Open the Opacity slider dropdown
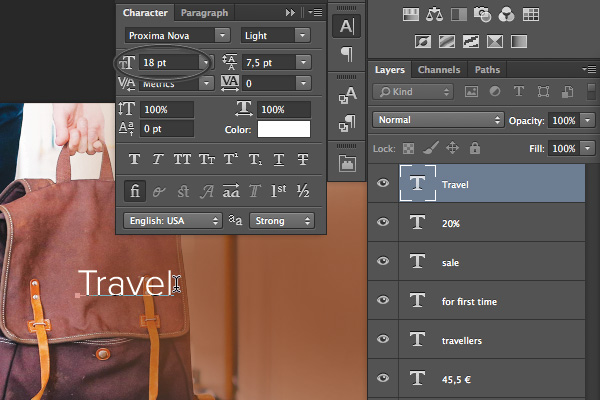The width and height of the screenshot is (600, 400). coord(588,120)
